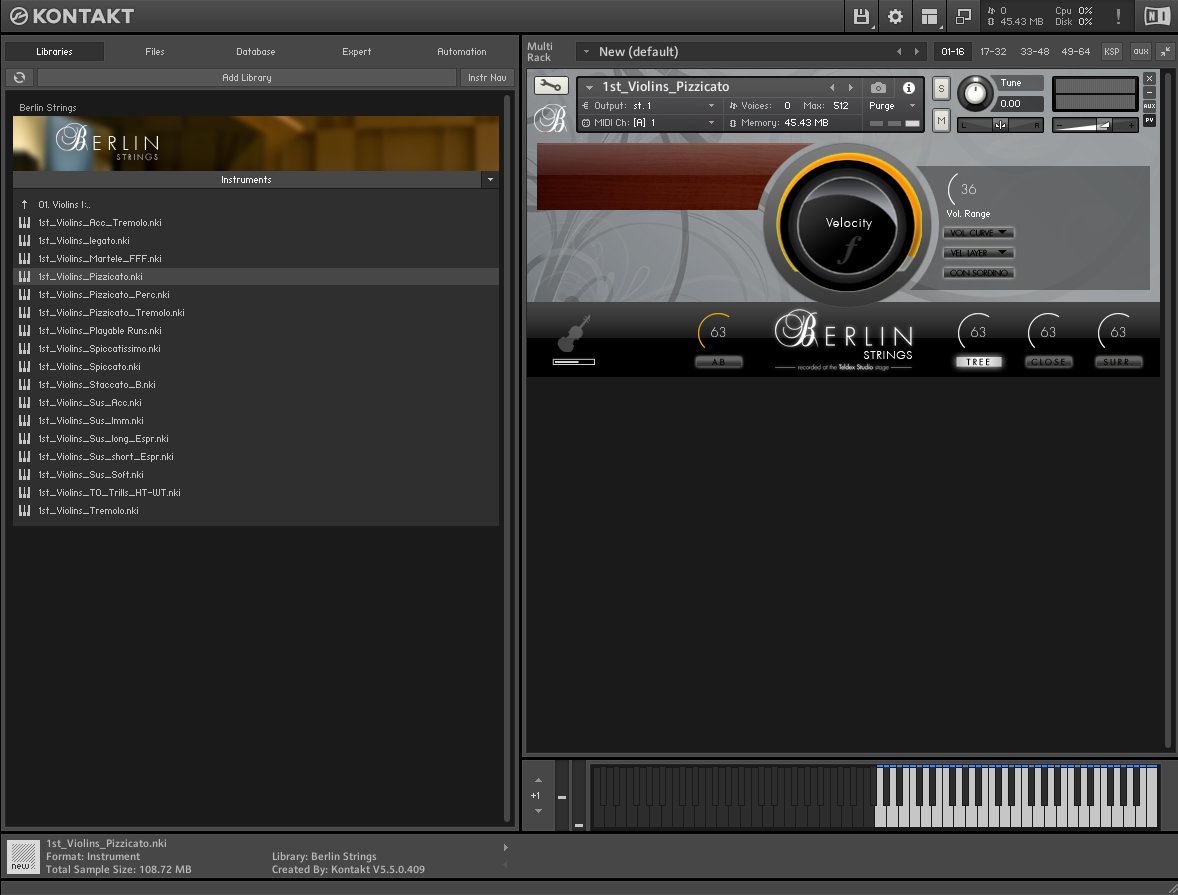The width and height of the screenshot is (1178, 895).
Task: Click the save floppy disk icon
Action: [x=861, y=17]
